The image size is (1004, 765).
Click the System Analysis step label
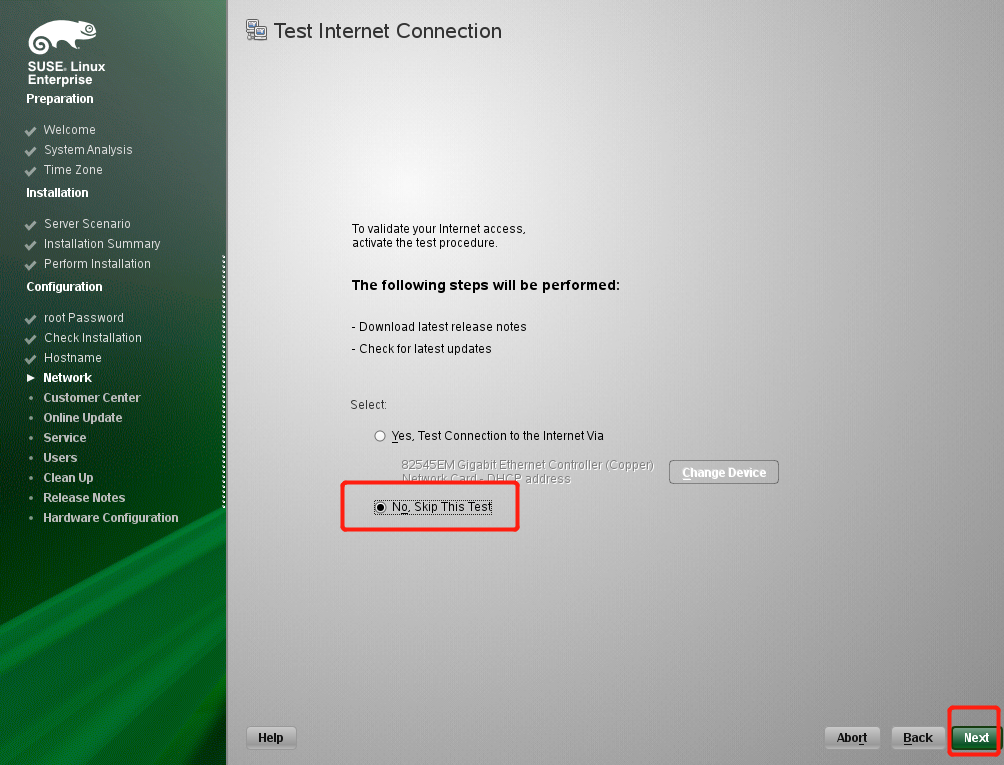(88, 150)
